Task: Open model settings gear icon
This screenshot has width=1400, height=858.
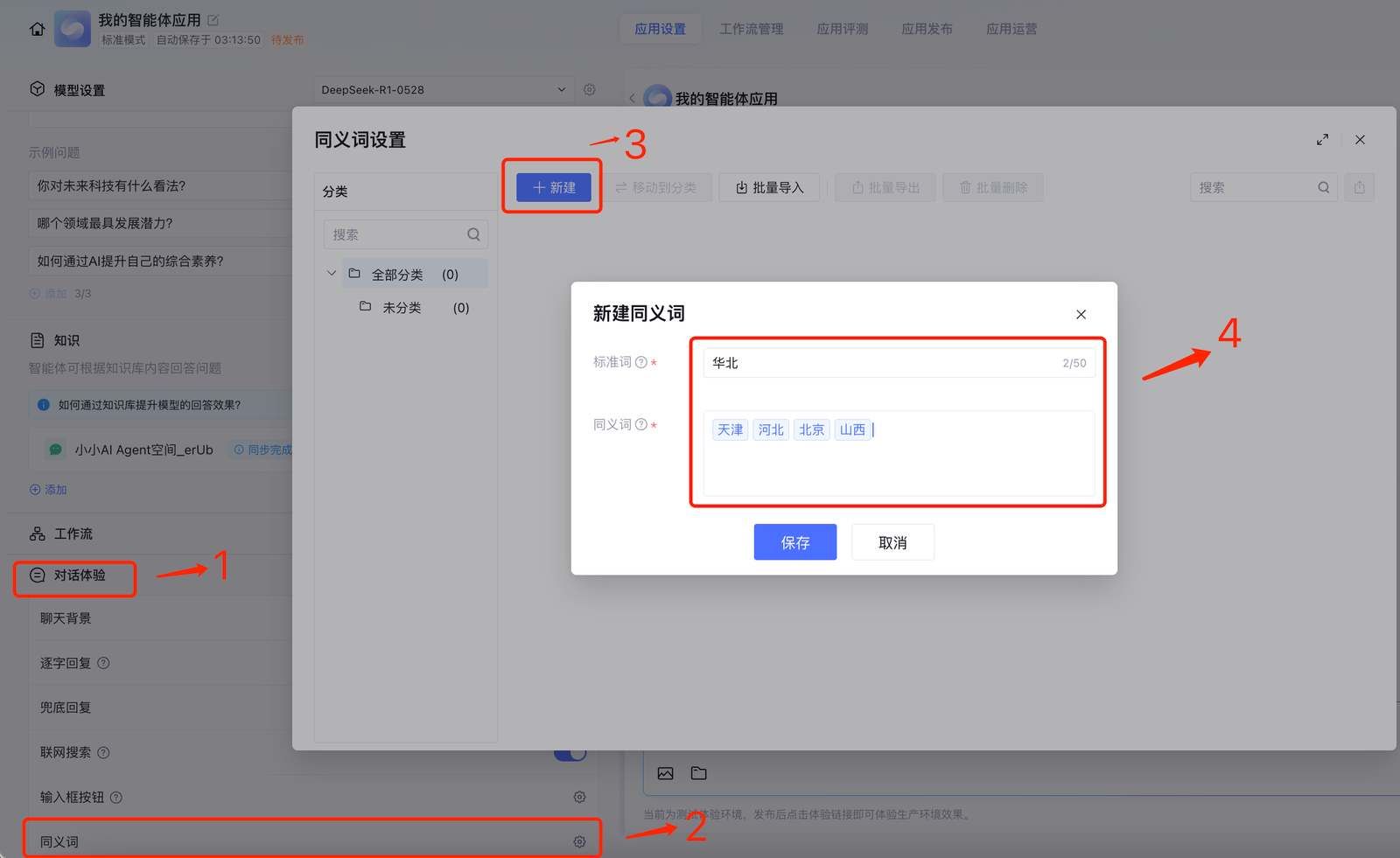Action: [590, 89]
